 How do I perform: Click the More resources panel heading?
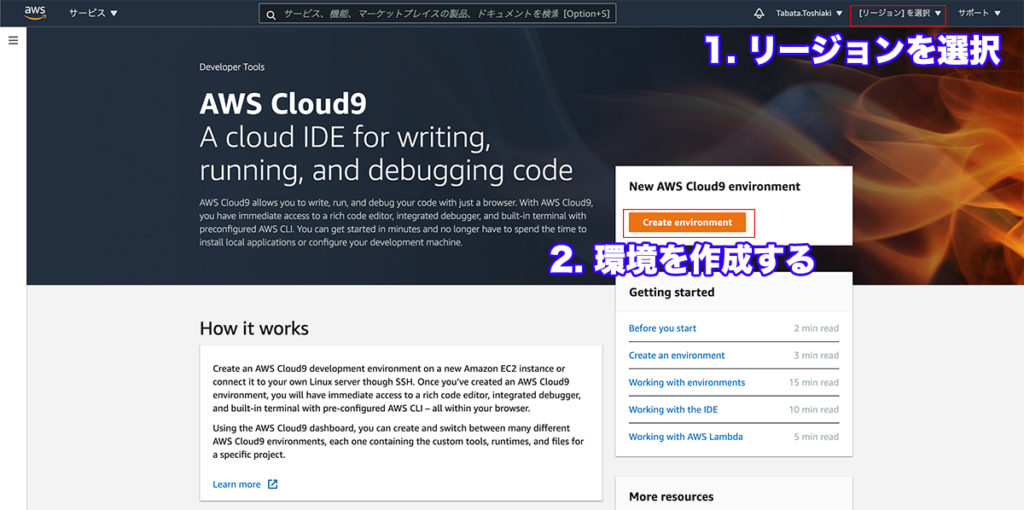671,496
